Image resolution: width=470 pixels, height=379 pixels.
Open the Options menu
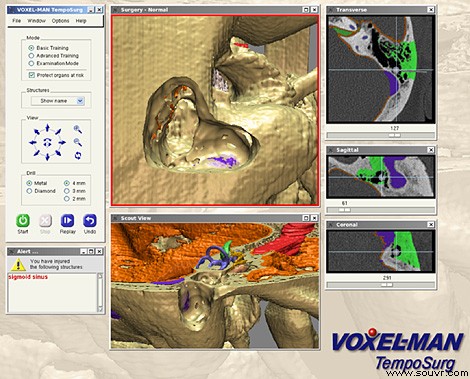(60, 21)
